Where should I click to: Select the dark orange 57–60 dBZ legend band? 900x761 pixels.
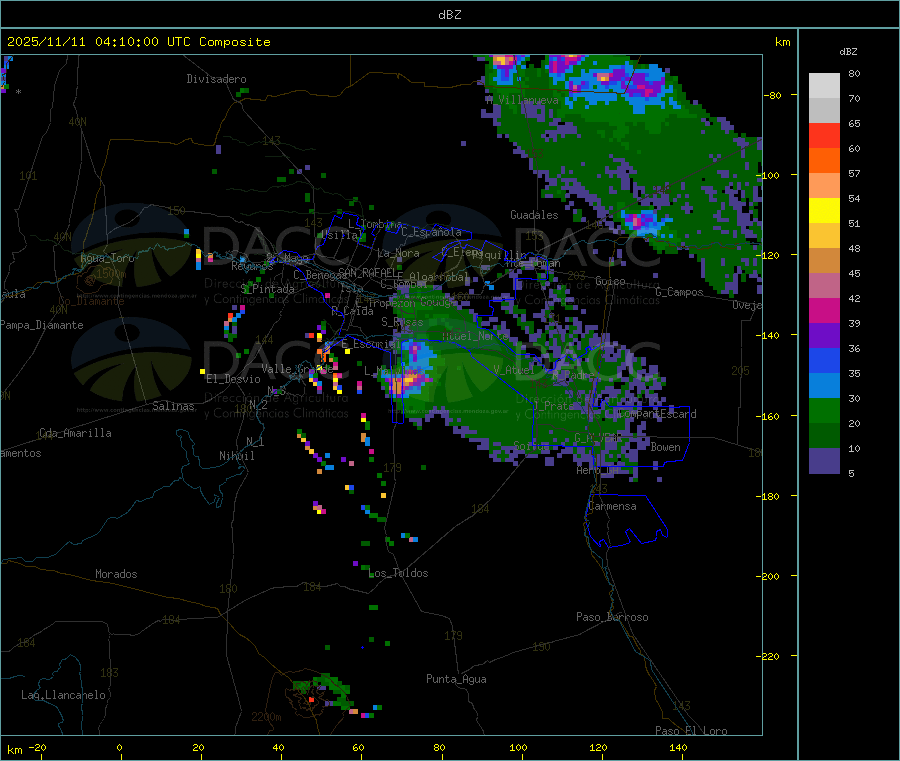[x=824, y=161]
